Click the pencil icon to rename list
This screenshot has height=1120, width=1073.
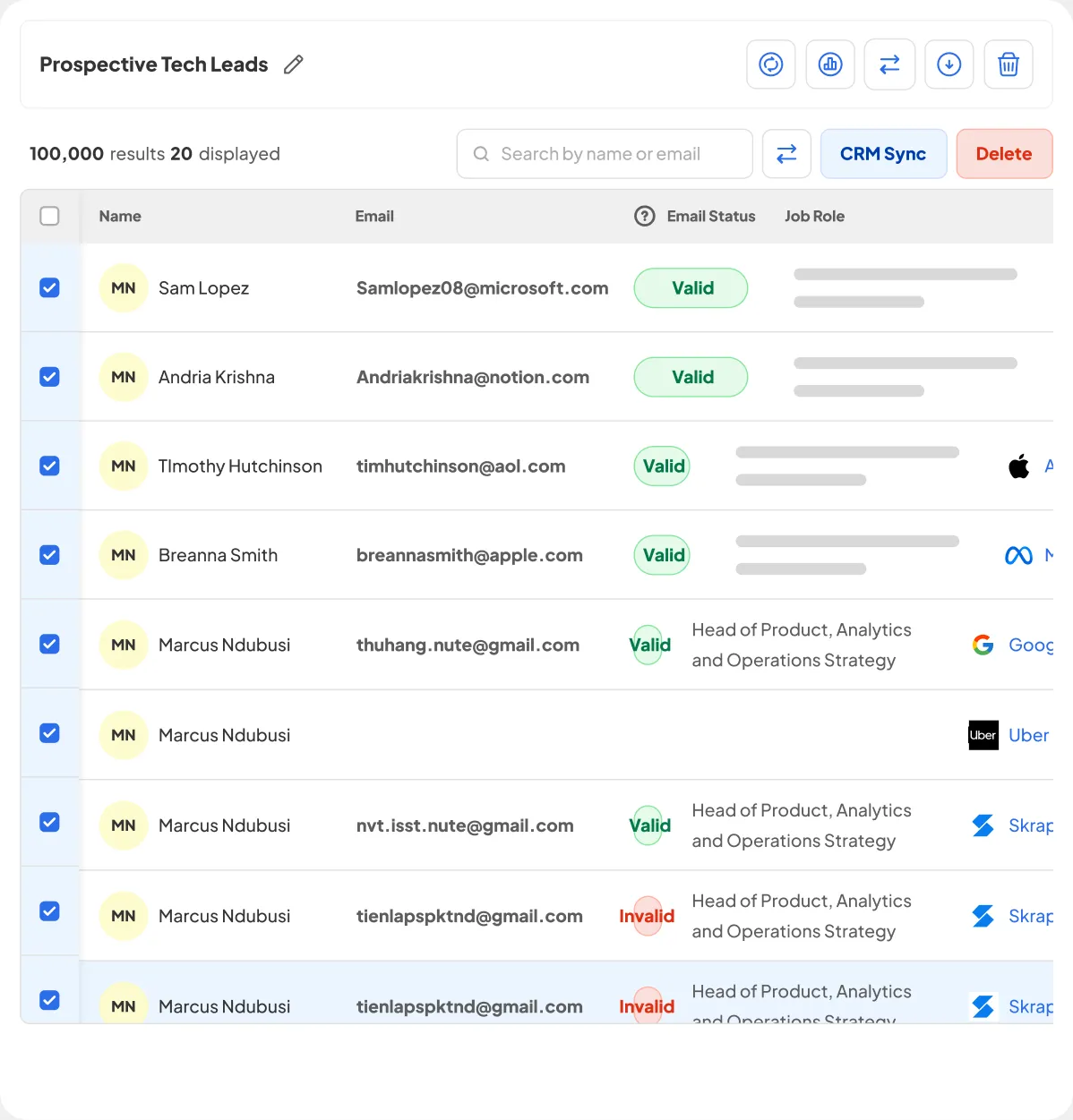pos(293,64)
